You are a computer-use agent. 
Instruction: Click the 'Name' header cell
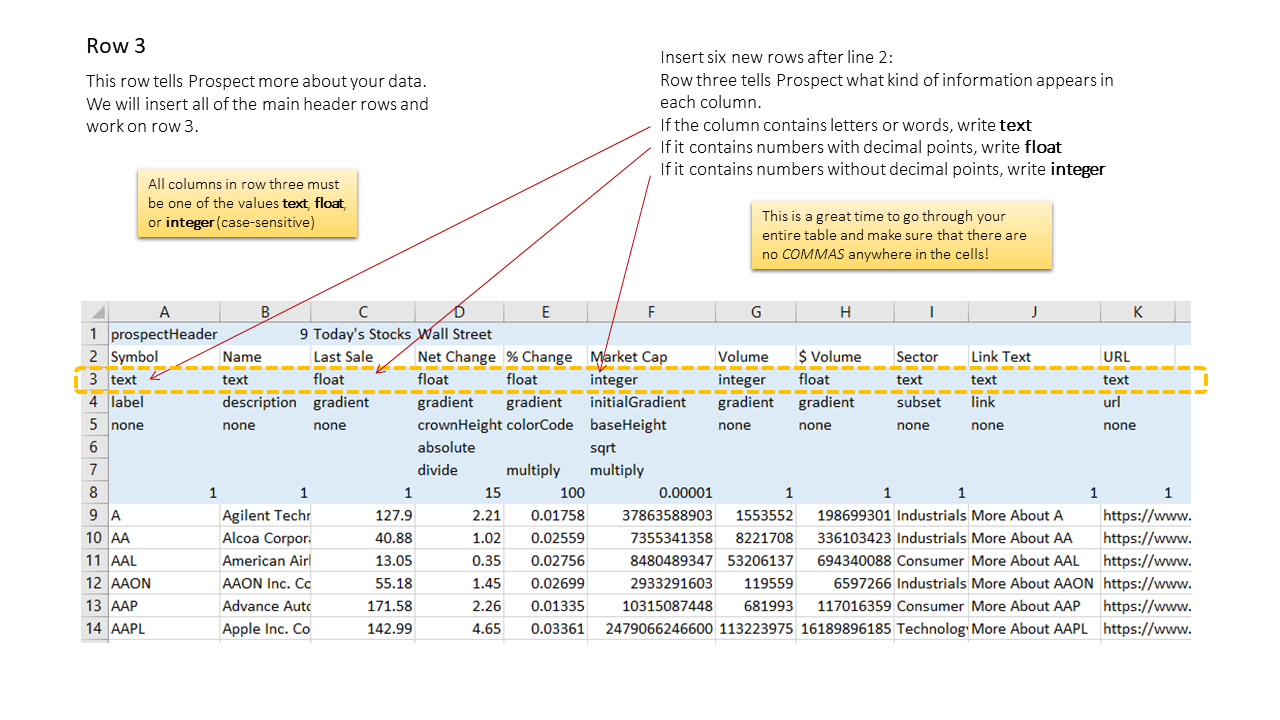(x=265, y=357)
